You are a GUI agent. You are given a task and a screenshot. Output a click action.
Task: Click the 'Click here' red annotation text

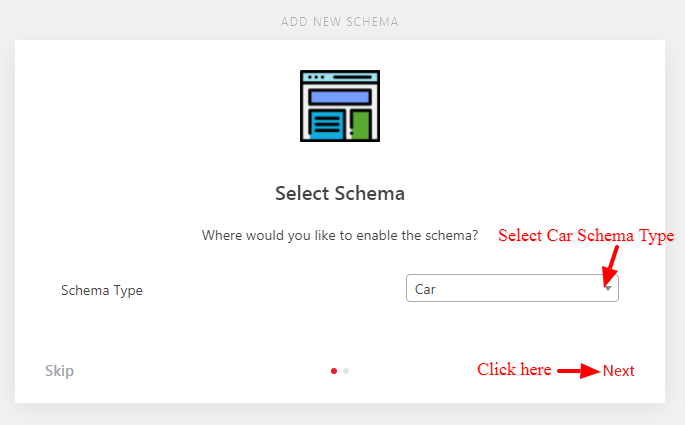click(x=514, y=370)
